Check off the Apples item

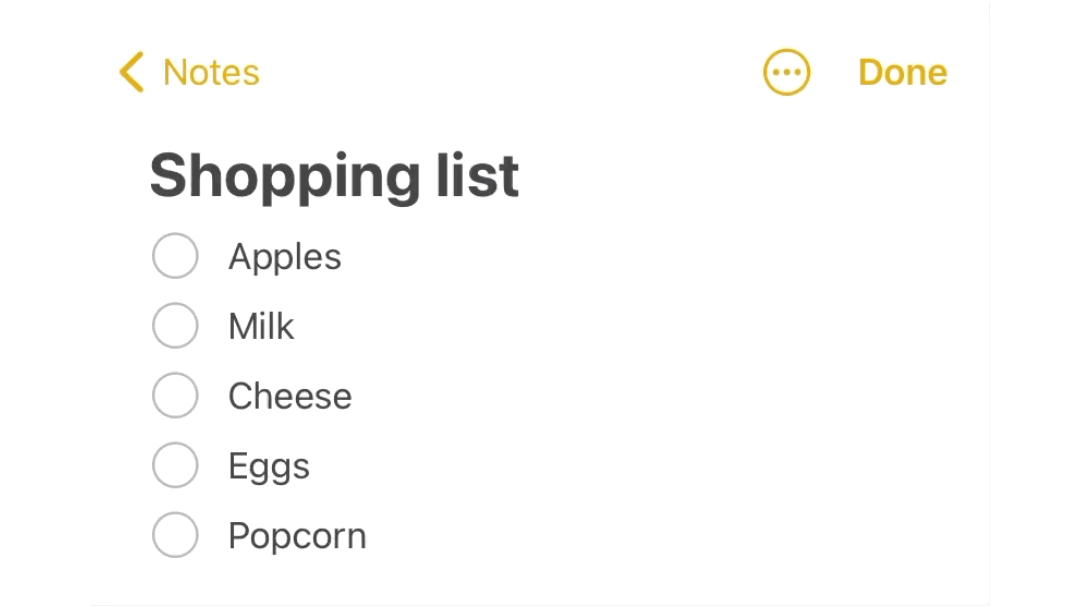point(175,256)
